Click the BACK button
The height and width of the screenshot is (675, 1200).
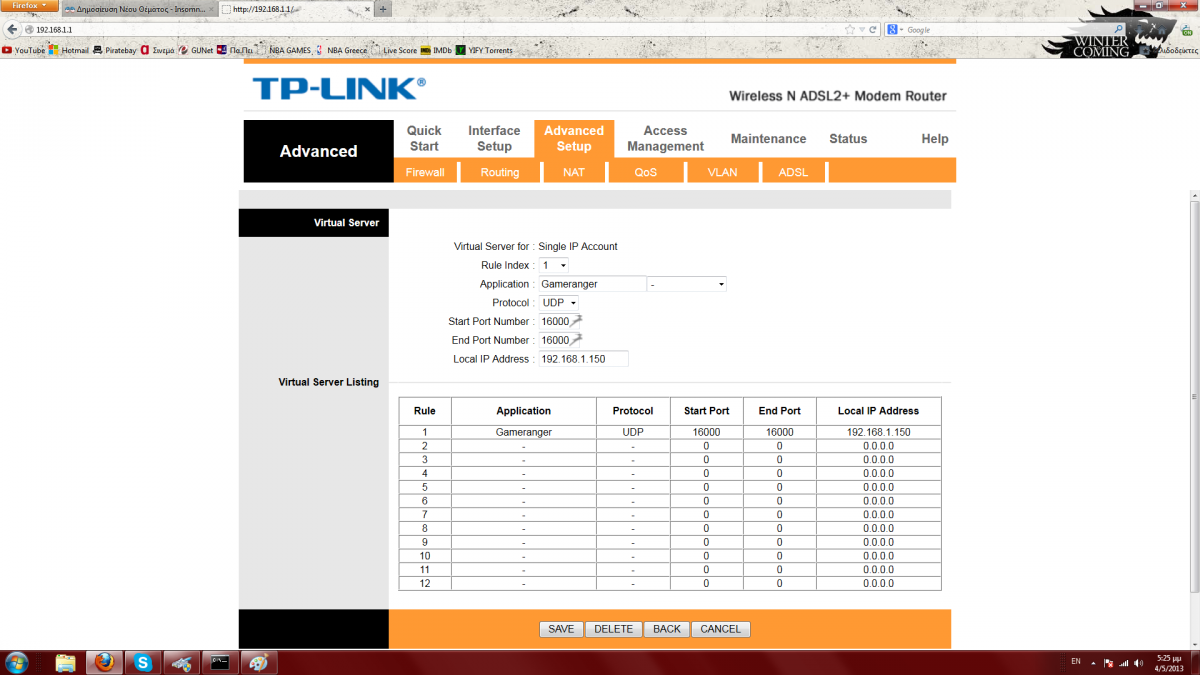coord(667,629)
